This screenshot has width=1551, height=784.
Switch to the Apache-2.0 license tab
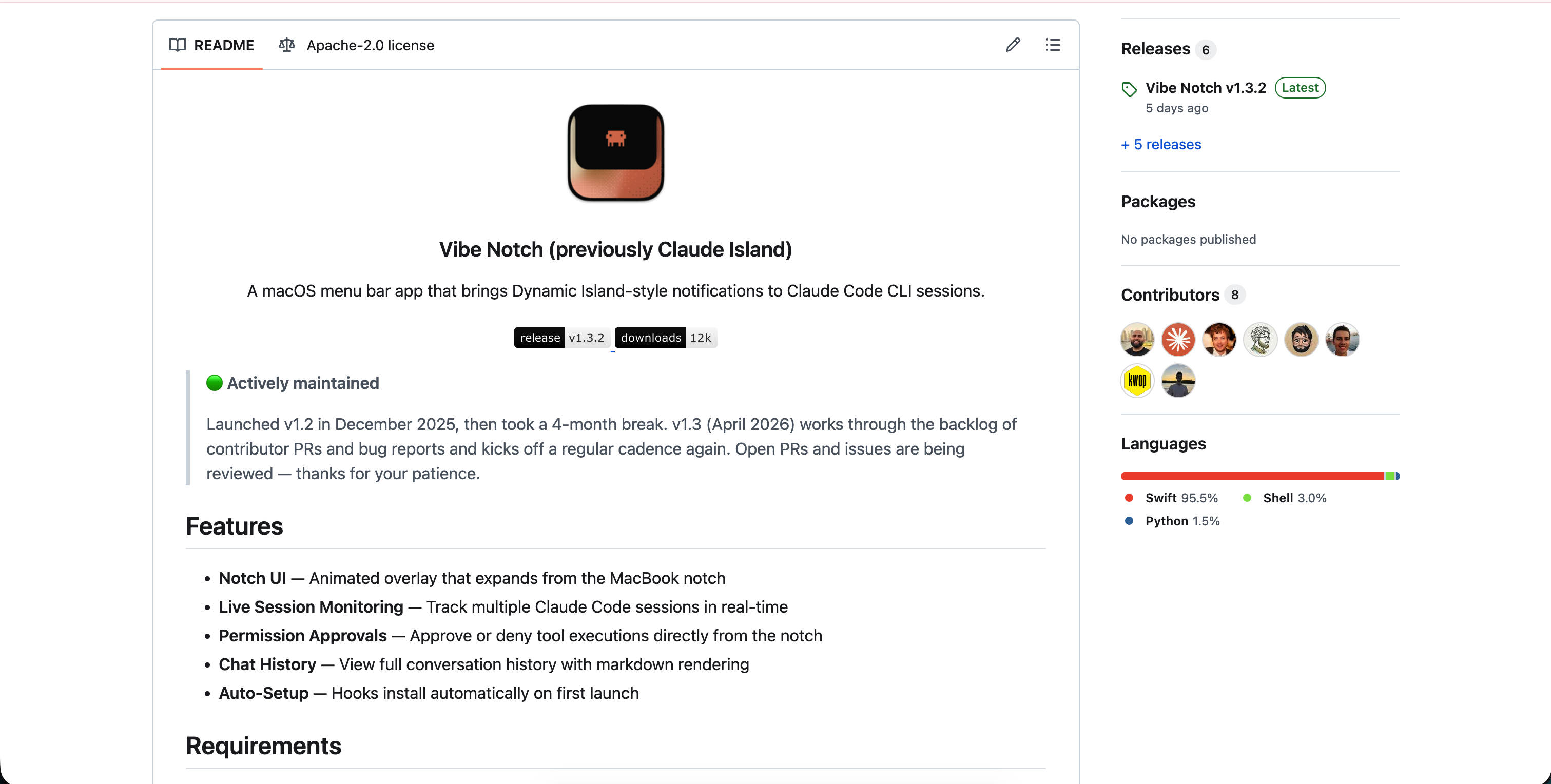[356, 45]
